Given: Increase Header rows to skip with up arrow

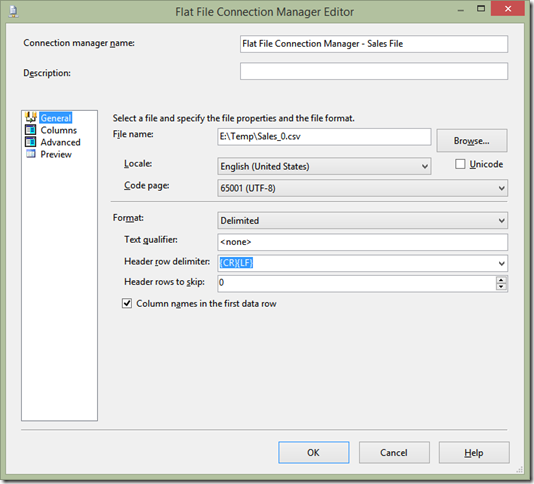Looking at the screenshot, I should click(x=501, y=280).
